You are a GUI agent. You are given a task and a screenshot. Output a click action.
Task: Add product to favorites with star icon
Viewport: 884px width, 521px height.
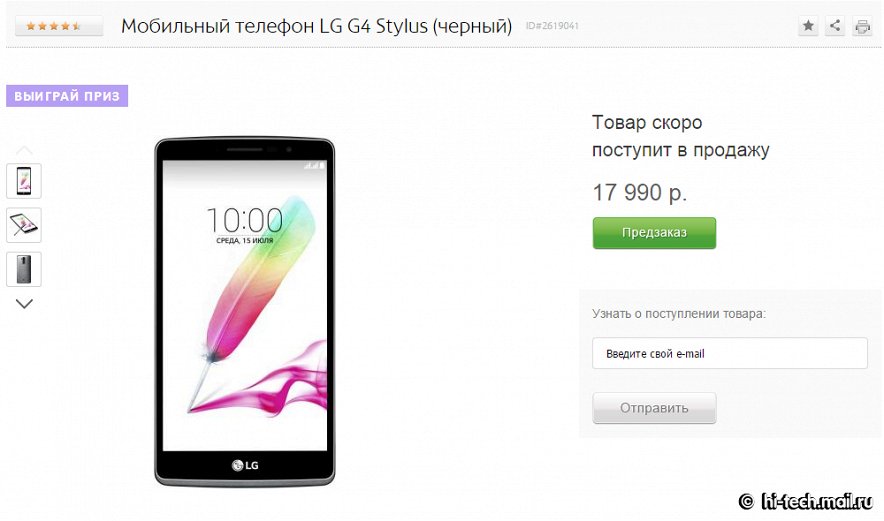[808, 26]
